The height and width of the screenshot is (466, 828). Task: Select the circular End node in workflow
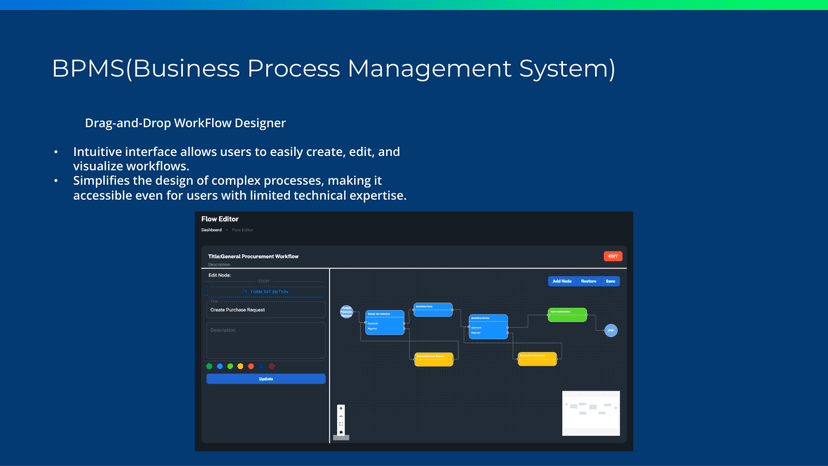pos(611,330)
